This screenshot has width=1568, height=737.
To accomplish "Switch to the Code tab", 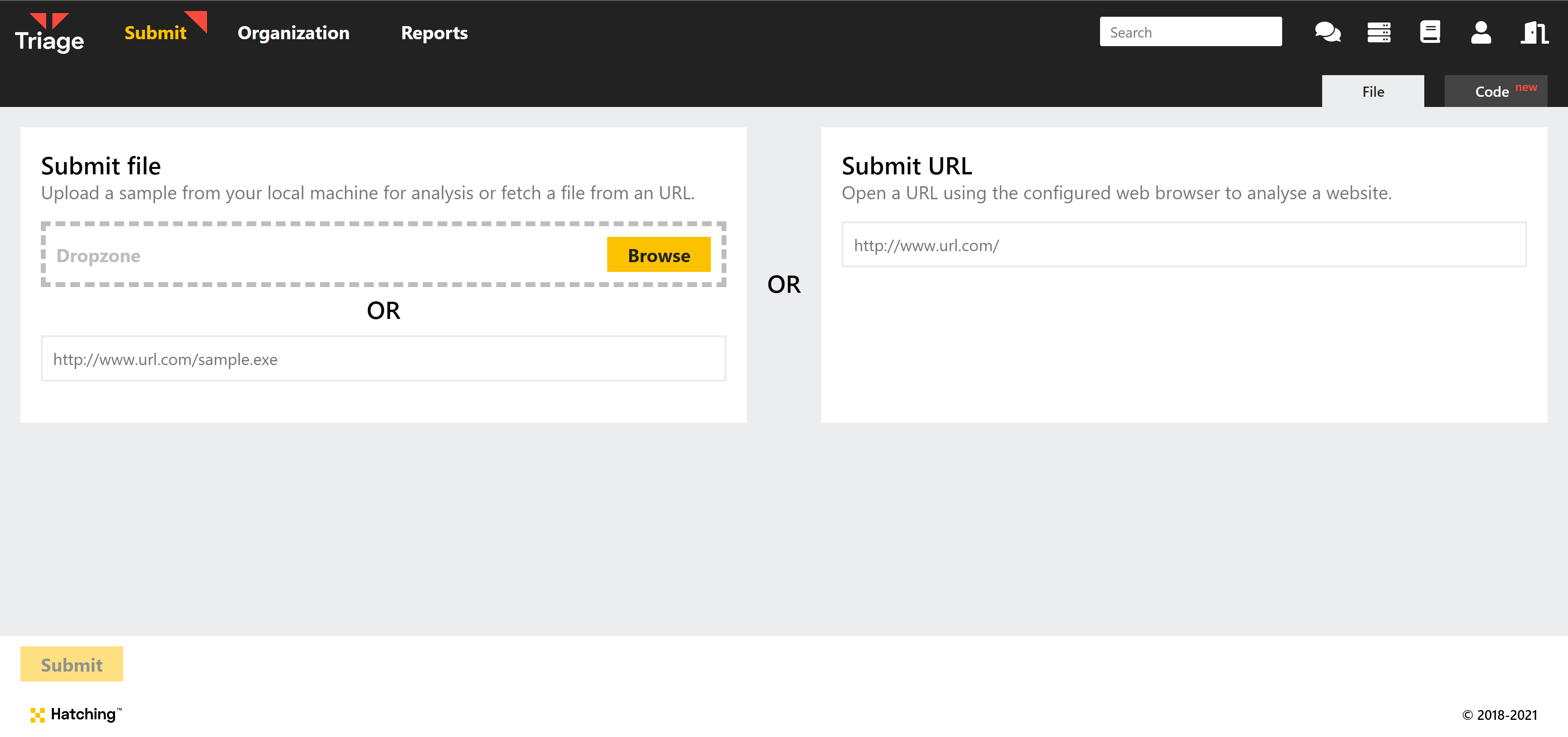I will pyautogui.click(x=1496, y=91).
